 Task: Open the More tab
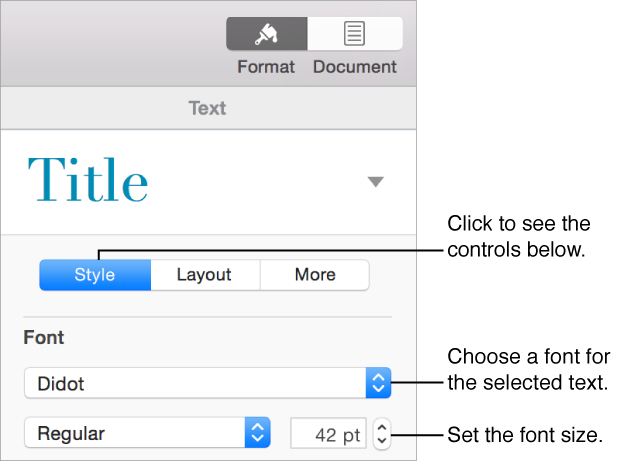[x=315, y=275]
